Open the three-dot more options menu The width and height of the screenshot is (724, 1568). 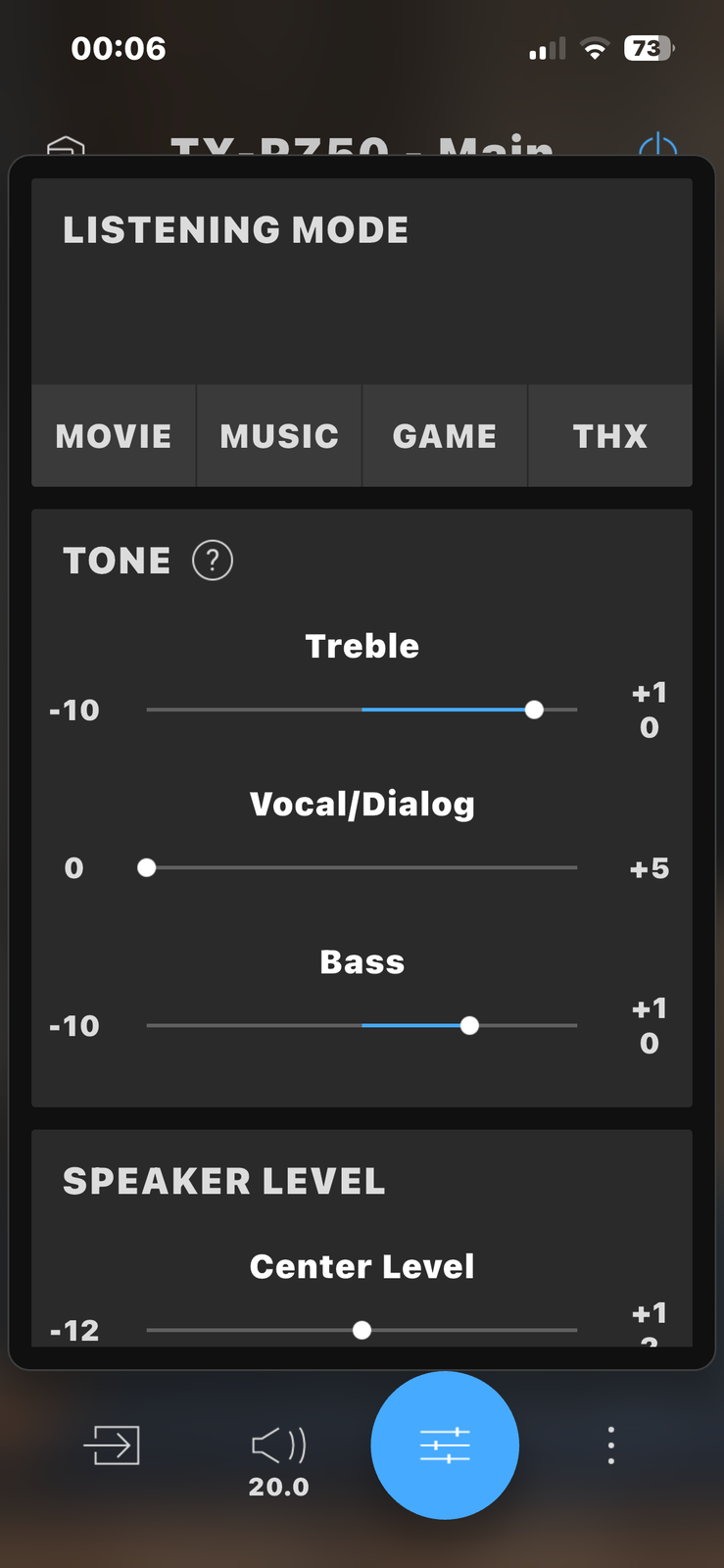point(611,1445)
